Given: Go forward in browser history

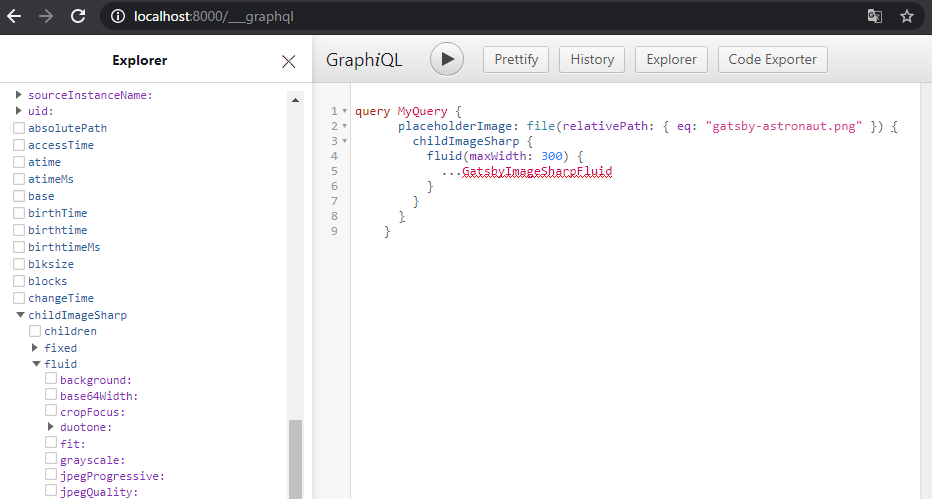Looking at the screenshot, I should 46,16.
